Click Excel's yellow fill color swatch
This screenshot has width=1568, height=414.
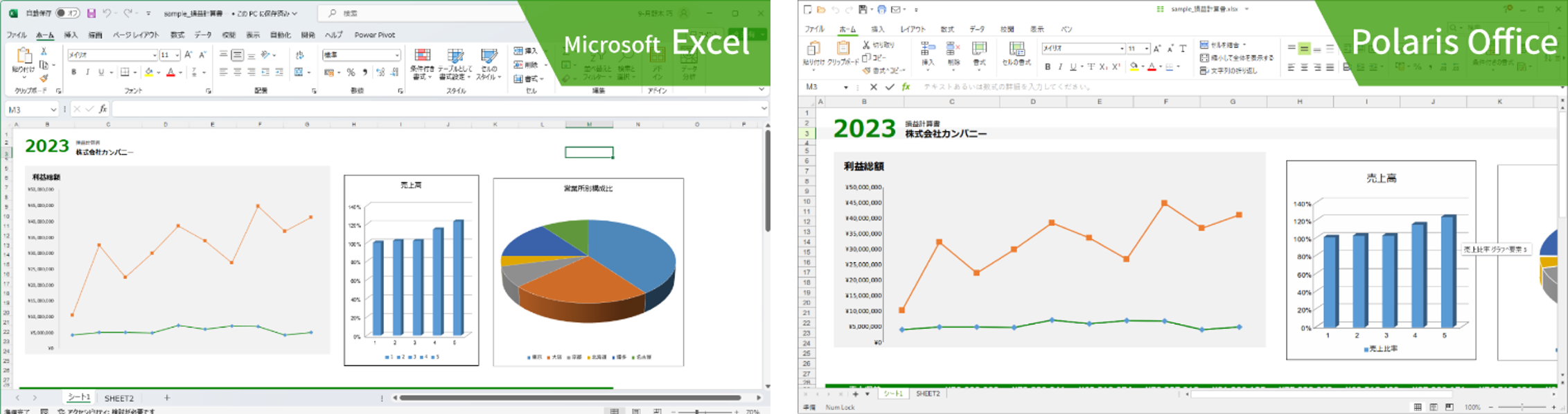pos(149,72)
